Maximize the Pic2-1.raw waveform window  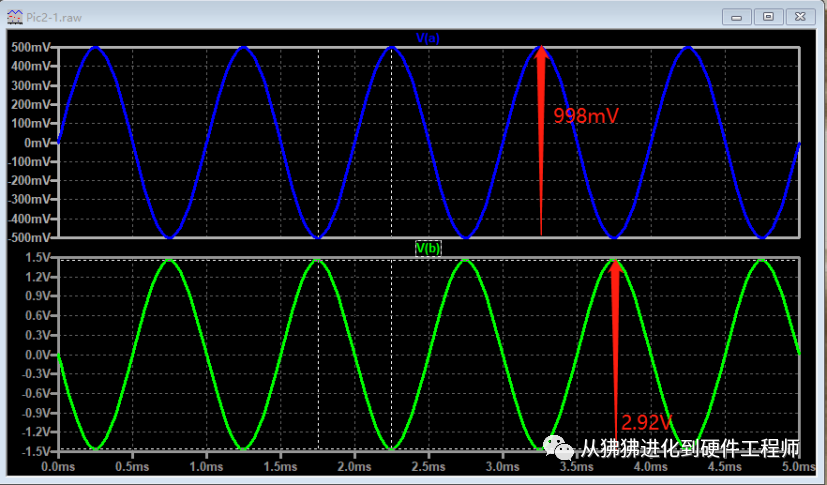[768, 17]
